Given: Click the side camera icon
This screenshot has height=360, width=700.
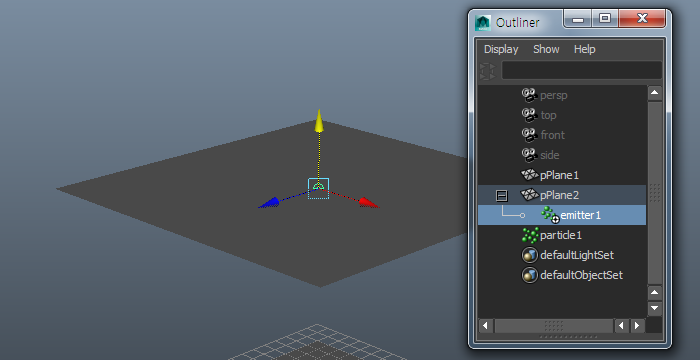Looking at the screenshot, I should pyautogui.click(x=529, y=155).
